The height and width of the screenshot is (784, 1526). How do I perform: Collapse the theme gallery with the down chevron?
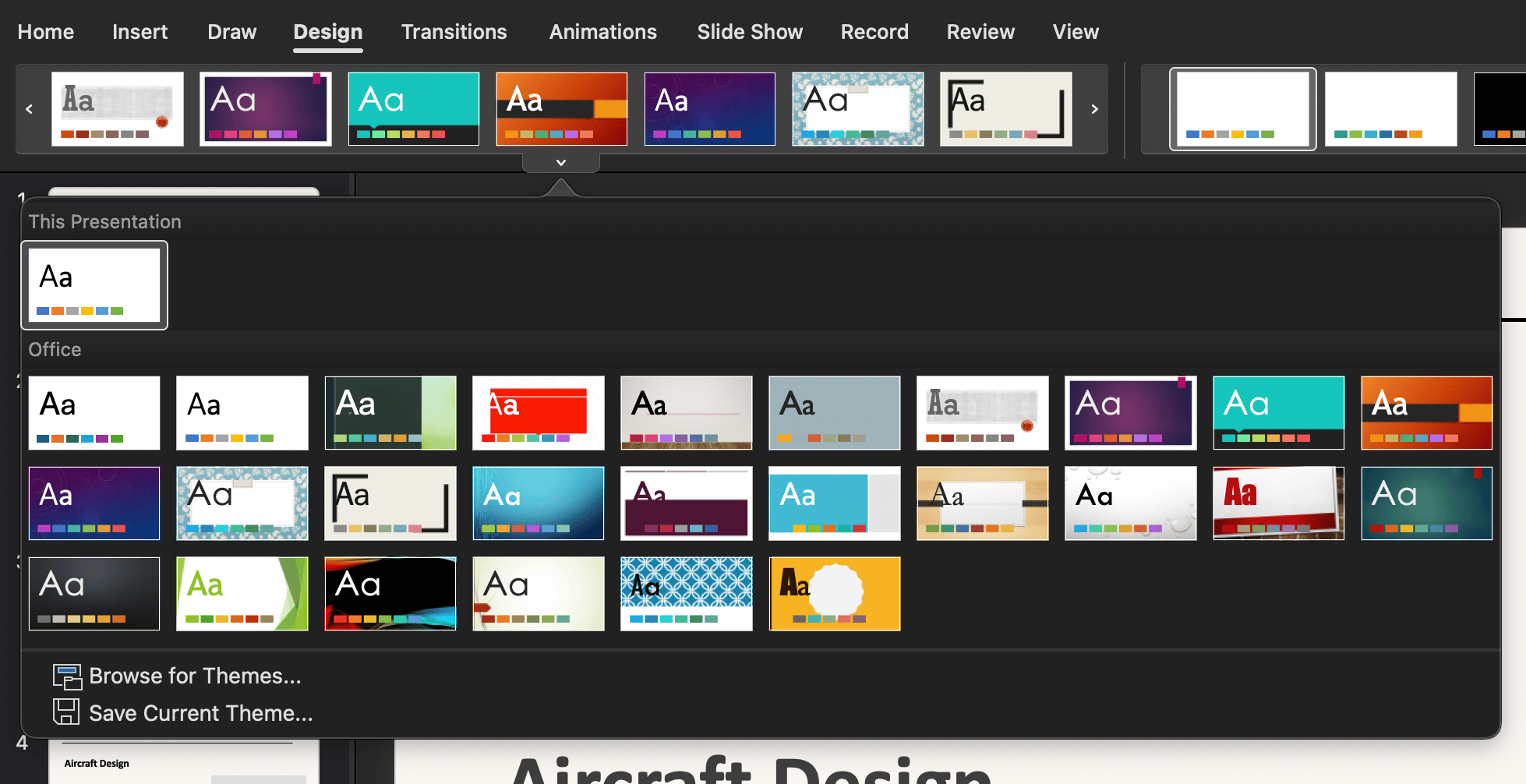point(561,162)
